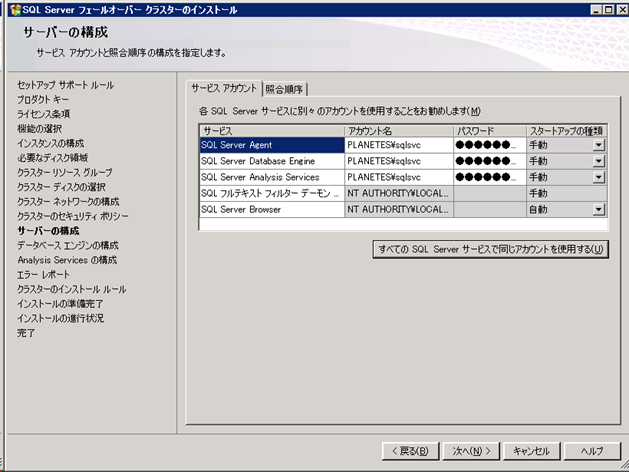Select the SQL Server Database Engine service cell

(x=272, y=161)
